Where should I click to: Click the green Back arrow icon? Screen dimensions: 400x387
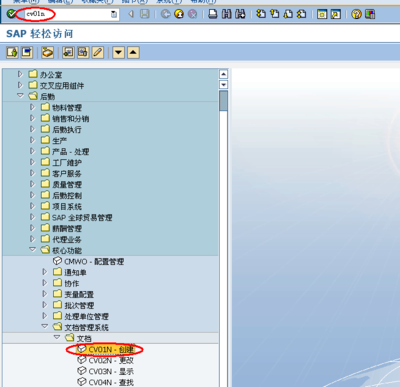(166, 14)
